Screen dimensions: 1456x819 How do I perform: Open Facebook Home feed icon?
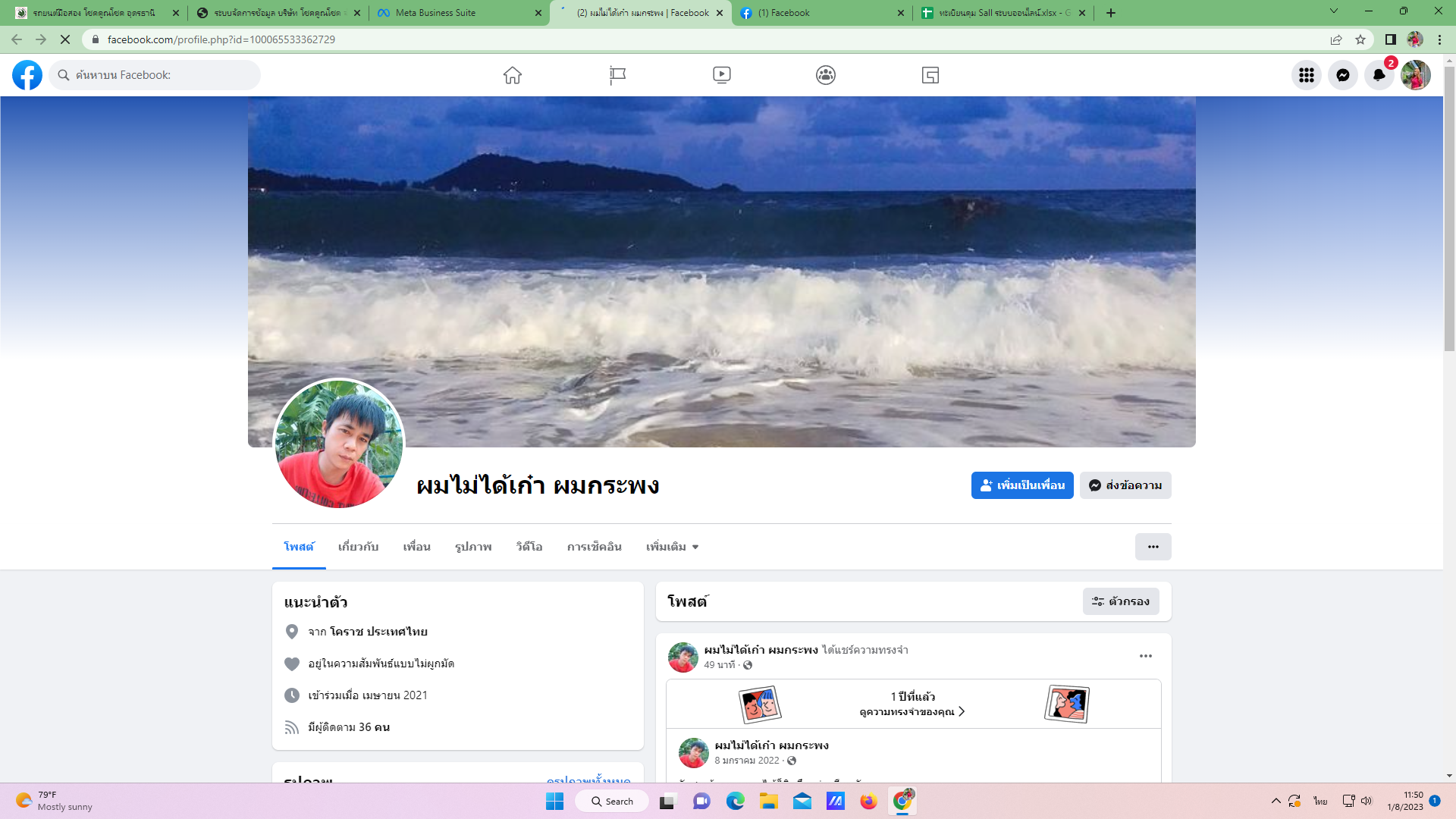(x=513, y=75)
